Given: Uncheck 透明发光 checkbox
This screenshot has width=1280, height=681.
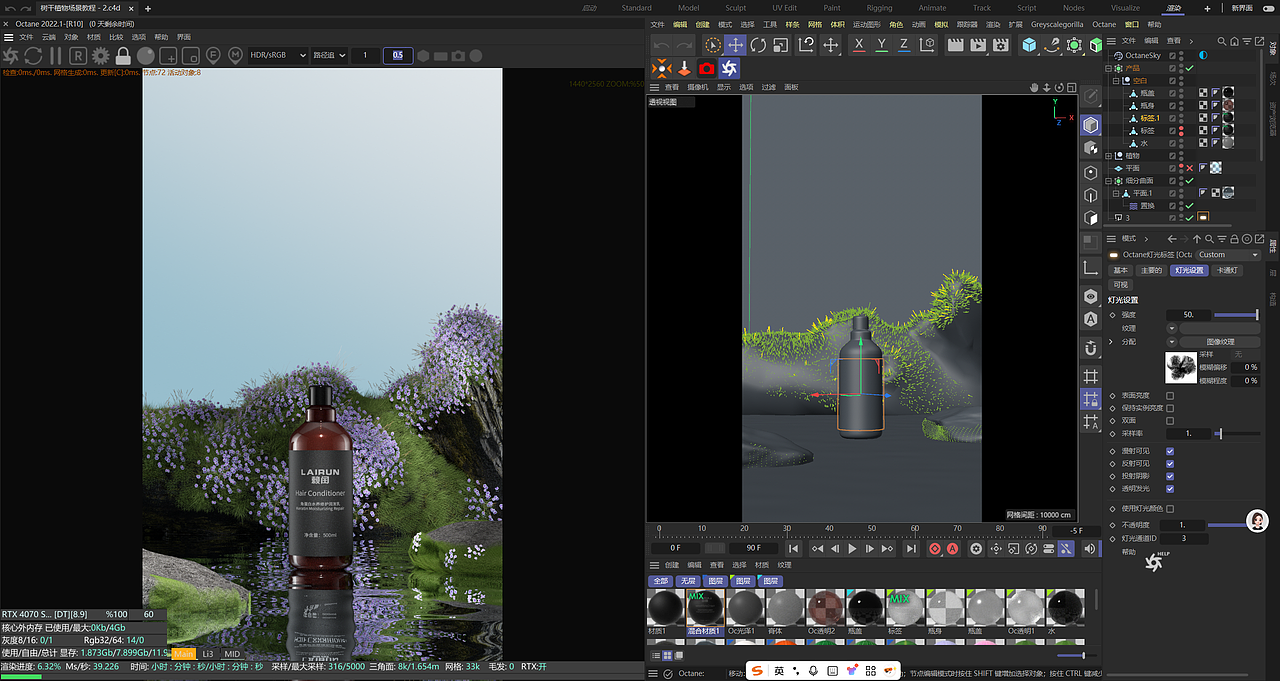Looking at the screenshot, I should 1170,488.
